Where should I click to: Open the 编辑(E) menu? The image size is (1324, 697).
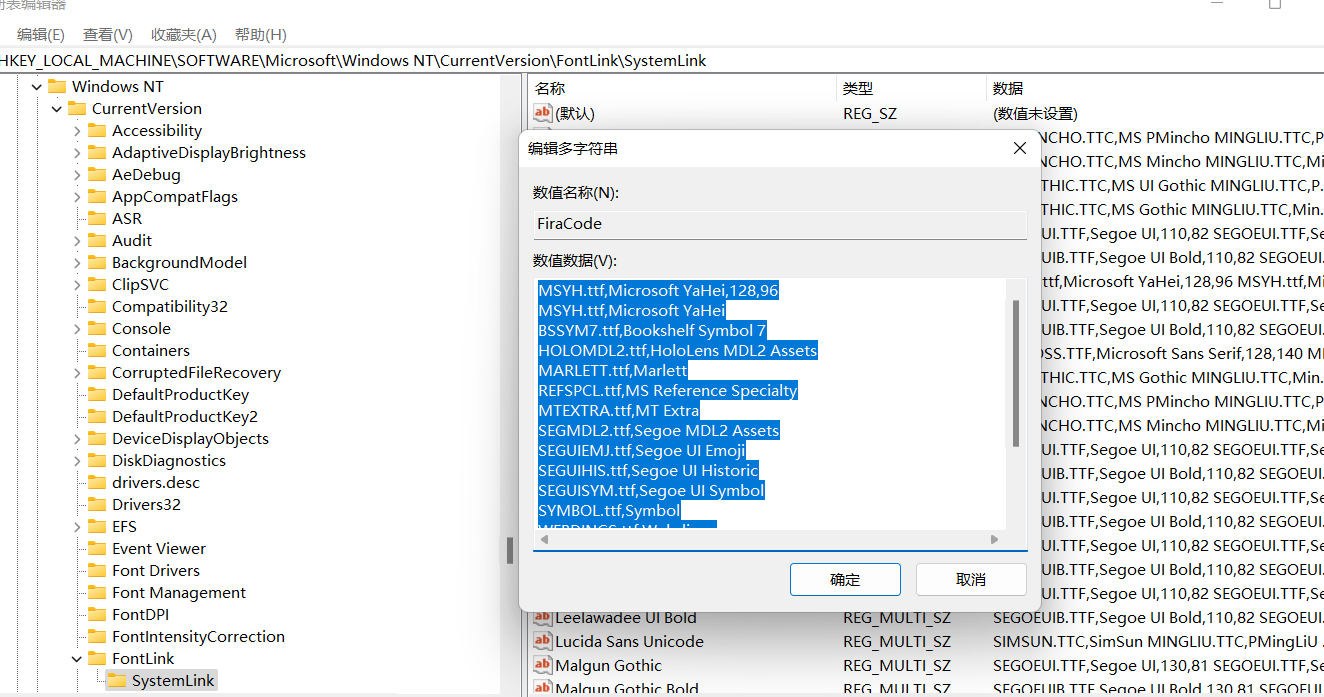tap(41, 35)
